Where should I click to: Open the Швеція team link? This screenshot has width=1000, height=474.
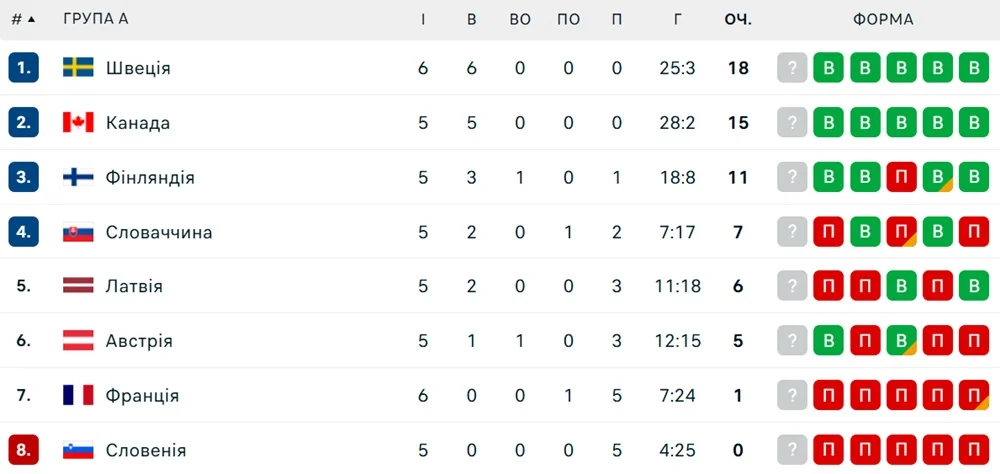click(x=138, y=68)
